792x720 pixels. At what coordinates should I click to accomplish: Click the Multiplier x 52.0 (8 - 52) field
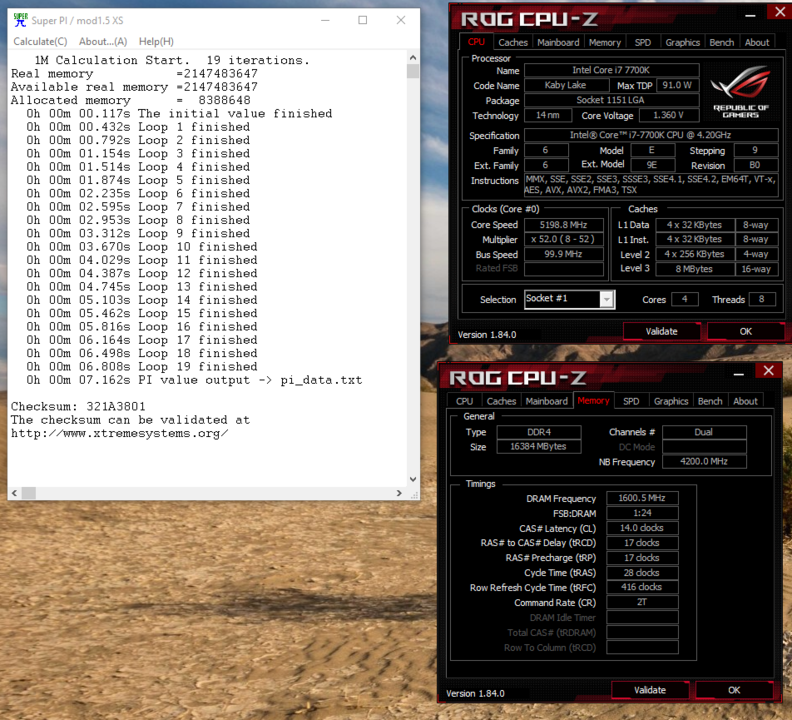(x=563, y=239)
